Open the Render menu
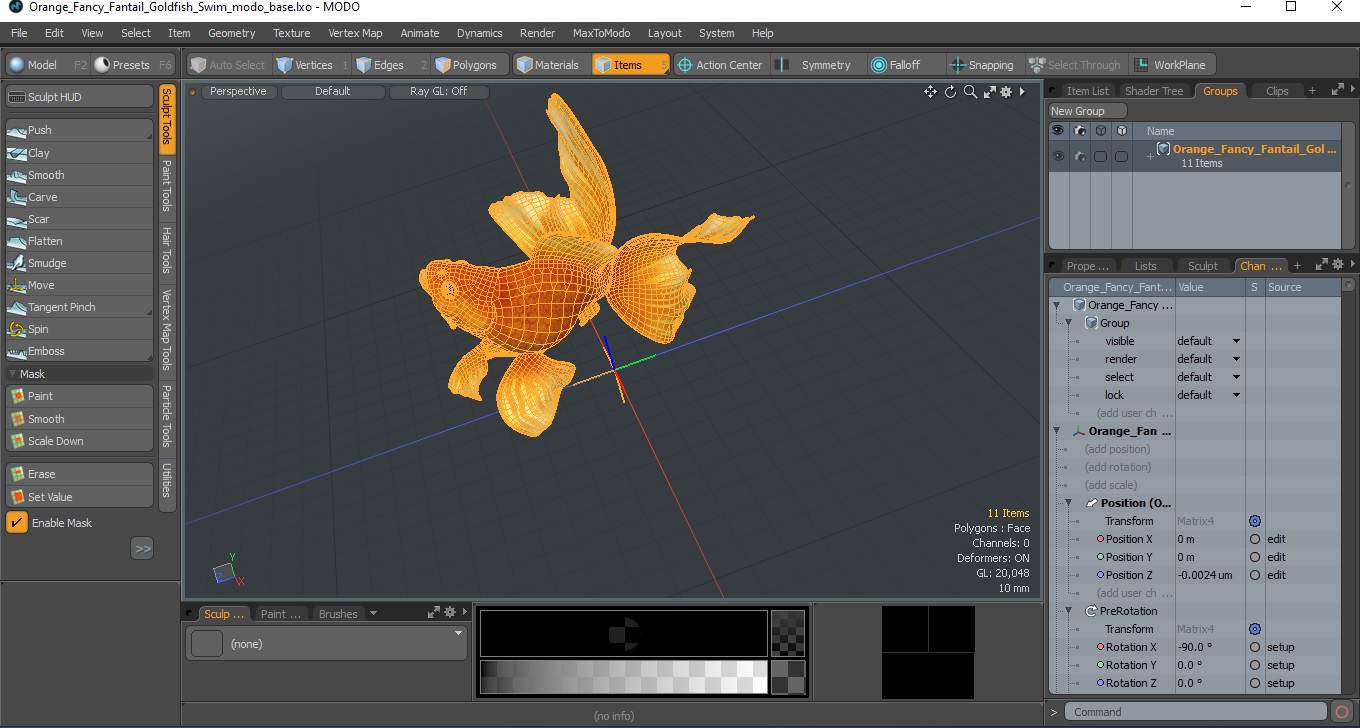Screen dimensions: 1360x728 pyautogui.click(x=537, y=33)
